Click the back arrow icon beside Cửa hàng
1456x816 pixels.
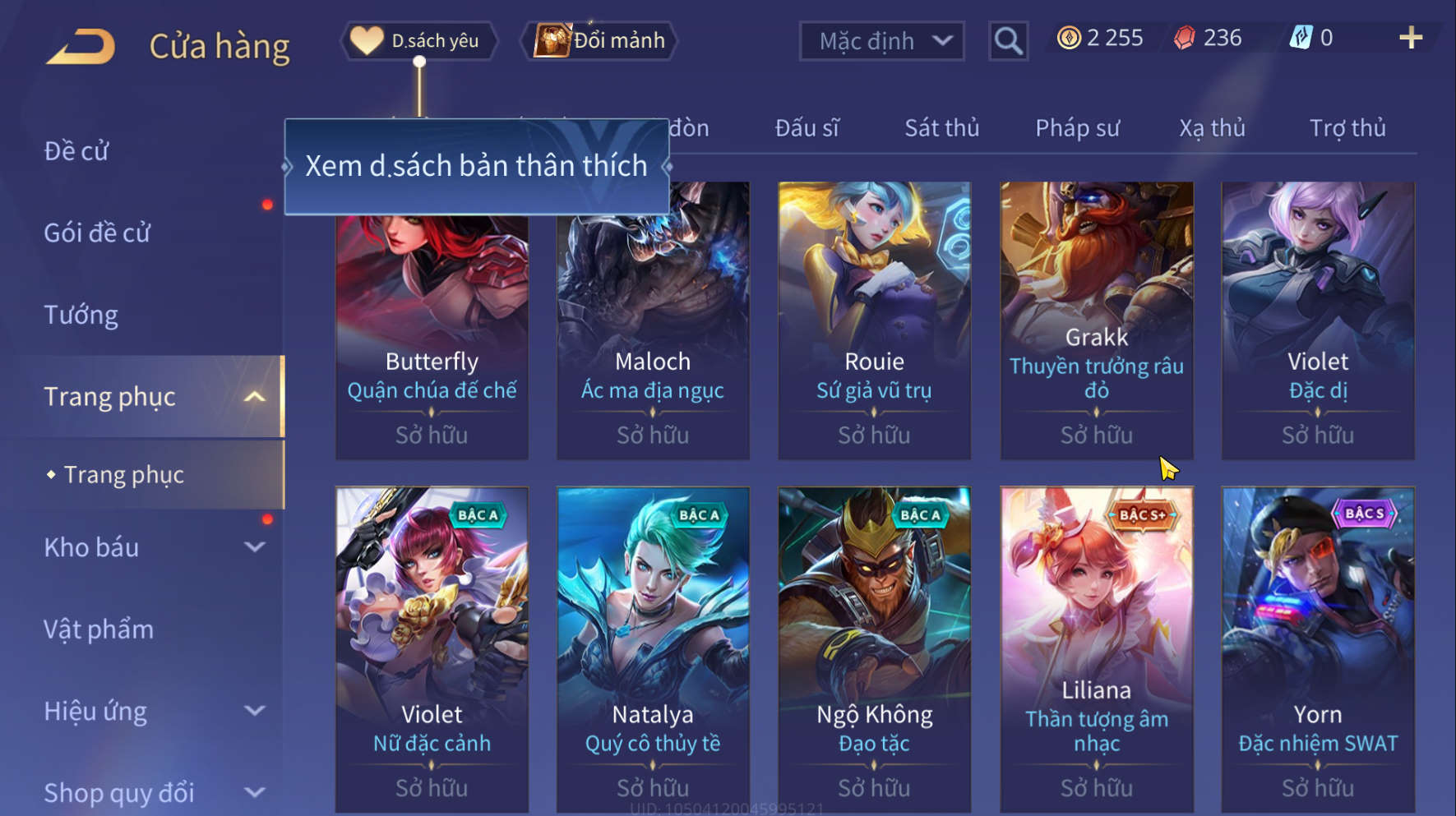coord(81,46)
